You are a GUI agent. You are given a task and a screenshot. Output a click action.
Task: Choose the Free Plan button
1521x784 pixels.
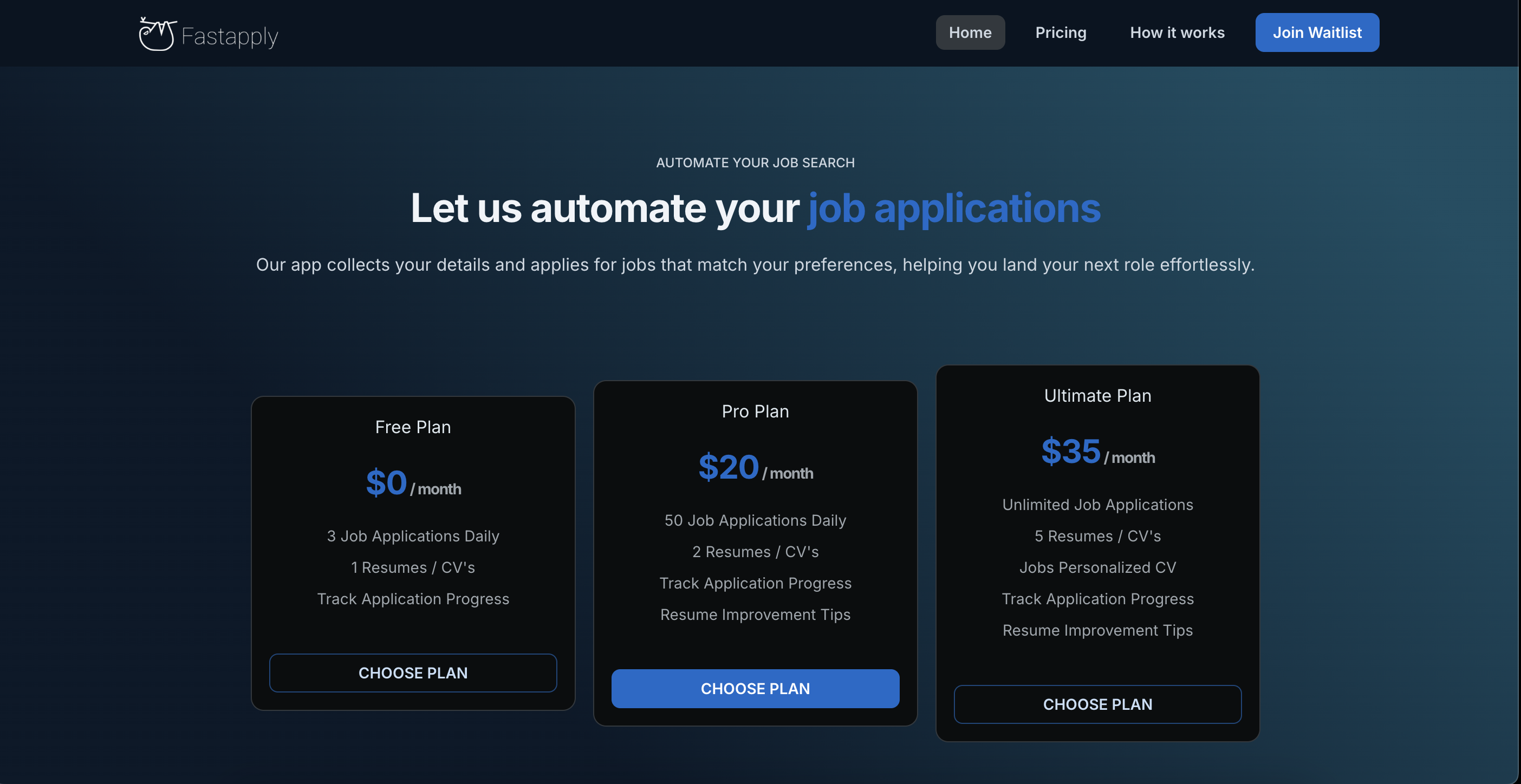click(413, 672)
